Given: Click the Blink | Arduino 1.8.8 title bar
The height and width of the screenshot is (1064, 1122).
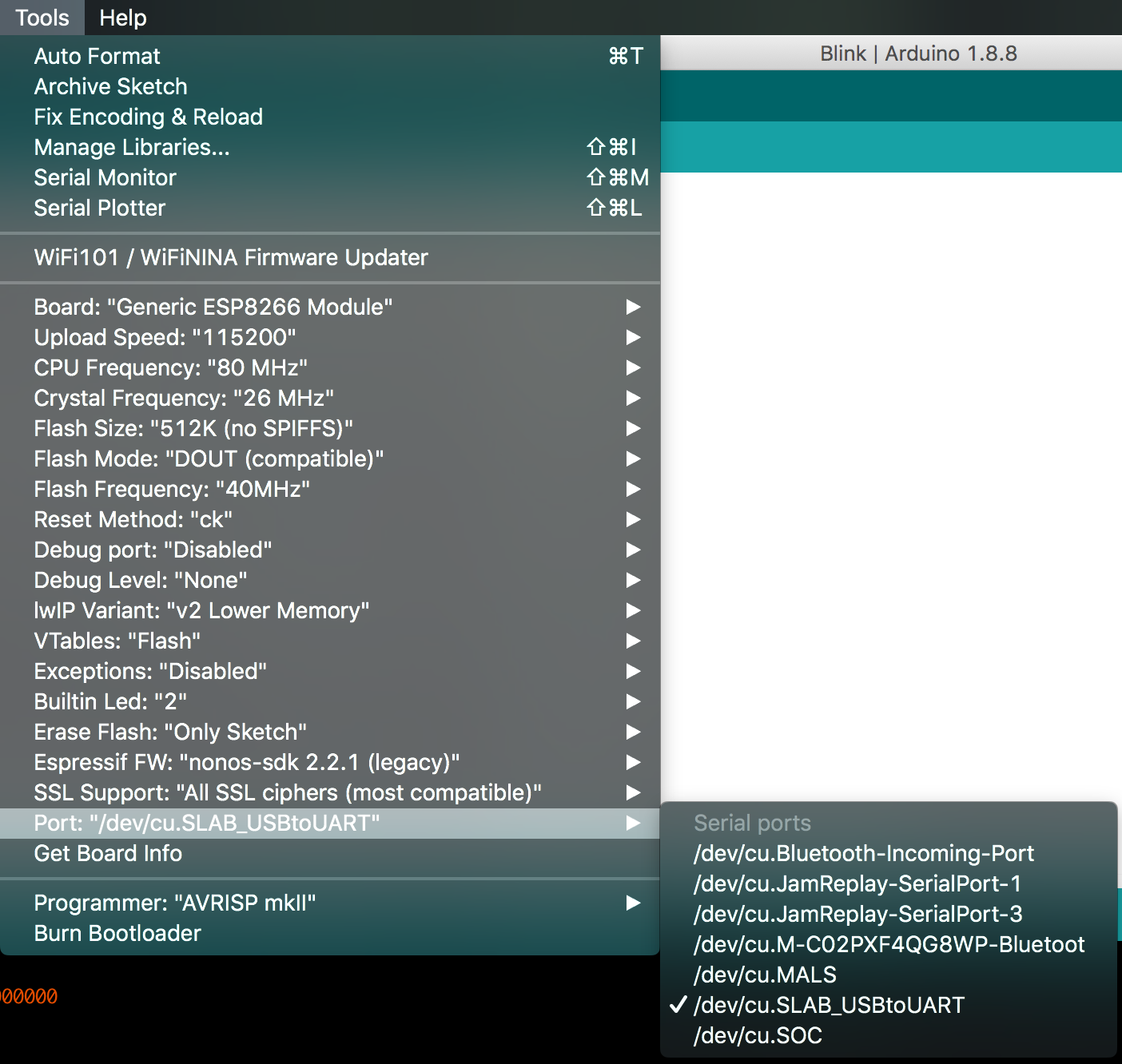Looking at the screenshot, I should (891, 53).
